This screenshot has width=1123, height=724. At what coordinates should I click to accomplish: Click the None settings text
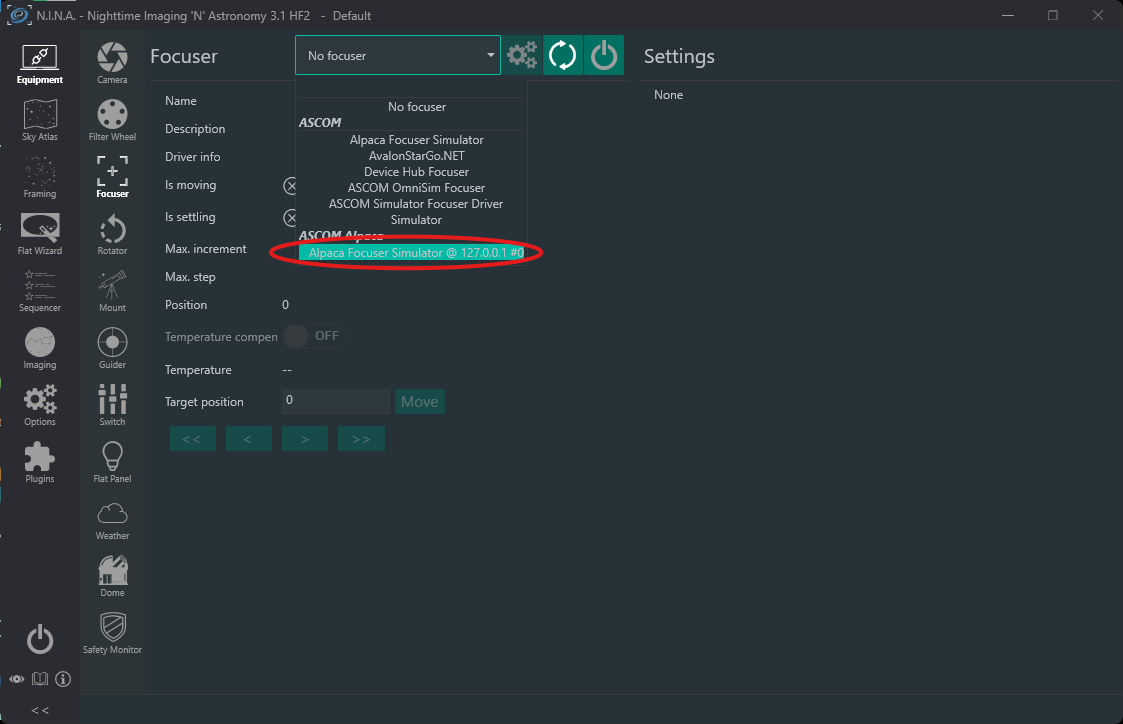point(668,95)
